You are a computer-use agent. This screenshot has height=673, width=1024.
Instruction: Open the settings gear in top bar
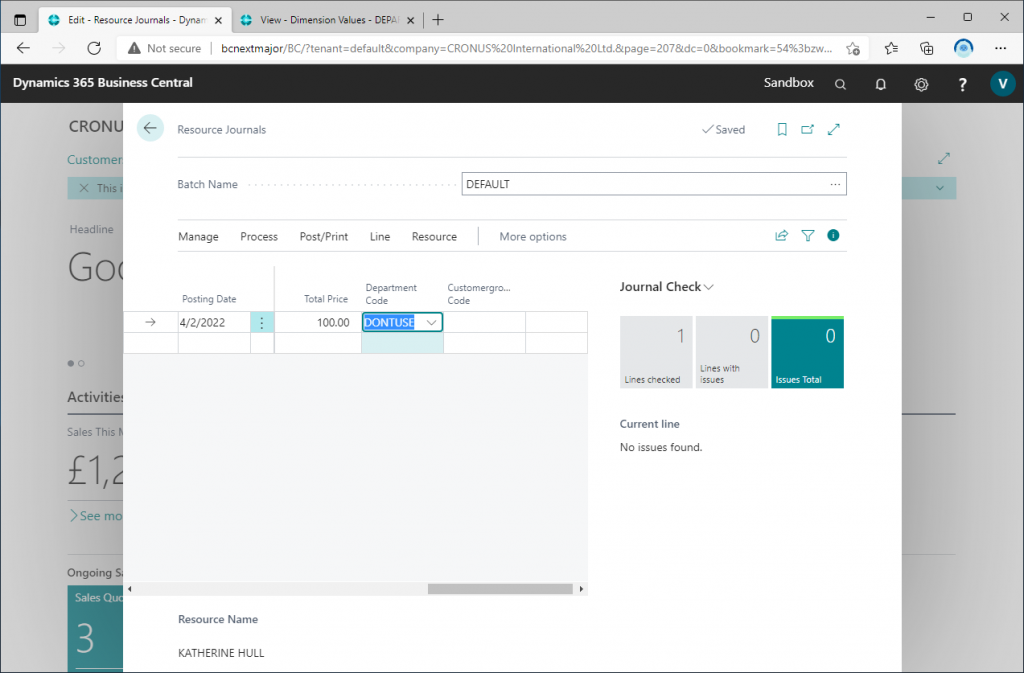[x=921, y=84]
